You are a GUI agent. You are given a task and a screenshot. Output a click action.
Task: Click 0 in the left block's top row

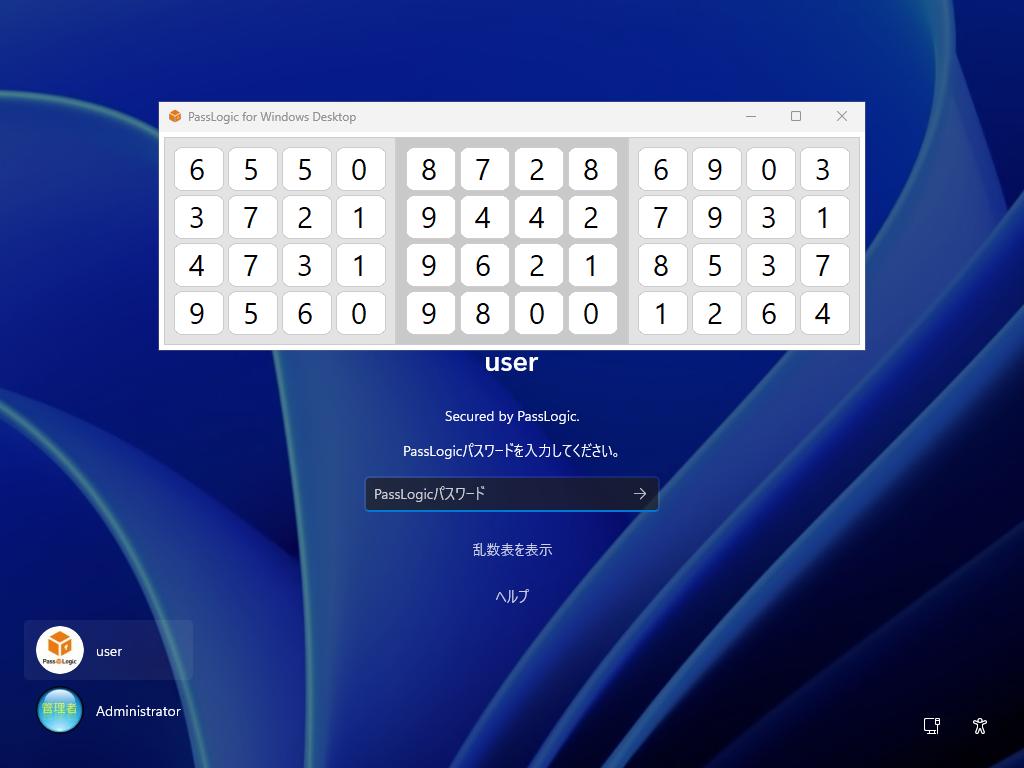point(360,170)
